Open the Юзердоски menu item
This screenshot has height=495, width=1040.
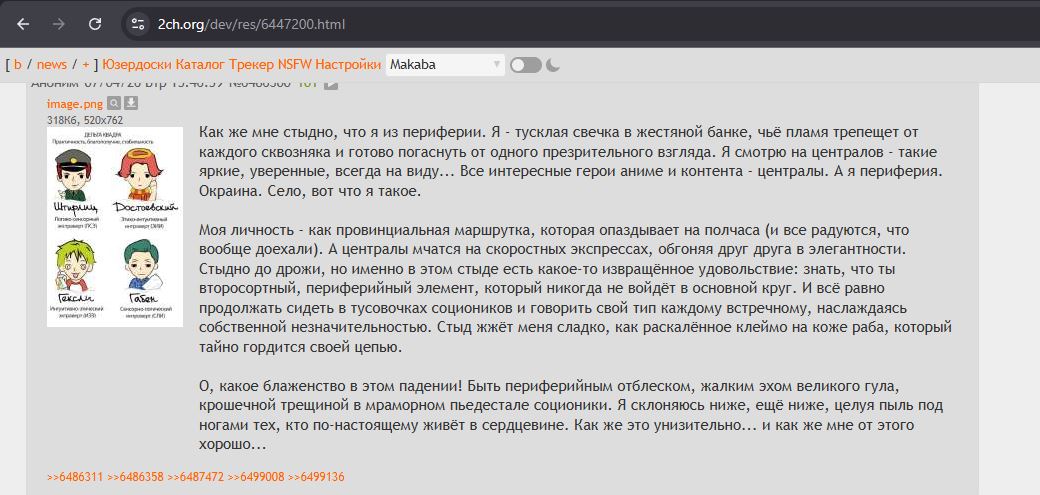[x=137, y=64]
